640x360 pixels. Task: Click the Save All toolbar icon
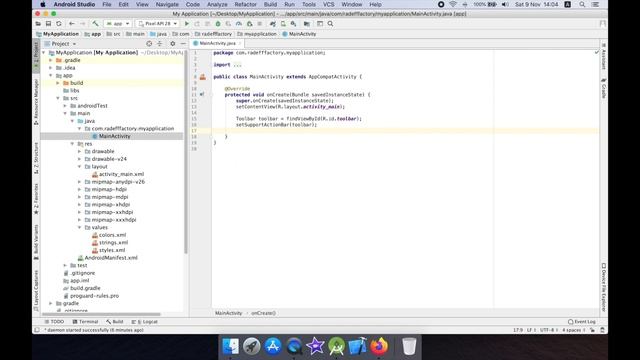click(x=48, y=24)
